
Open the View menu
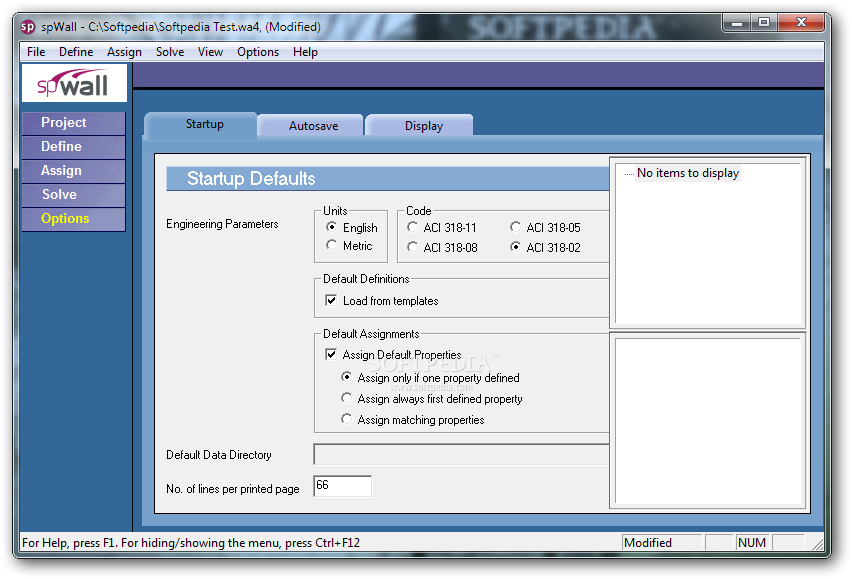point(210,52)
